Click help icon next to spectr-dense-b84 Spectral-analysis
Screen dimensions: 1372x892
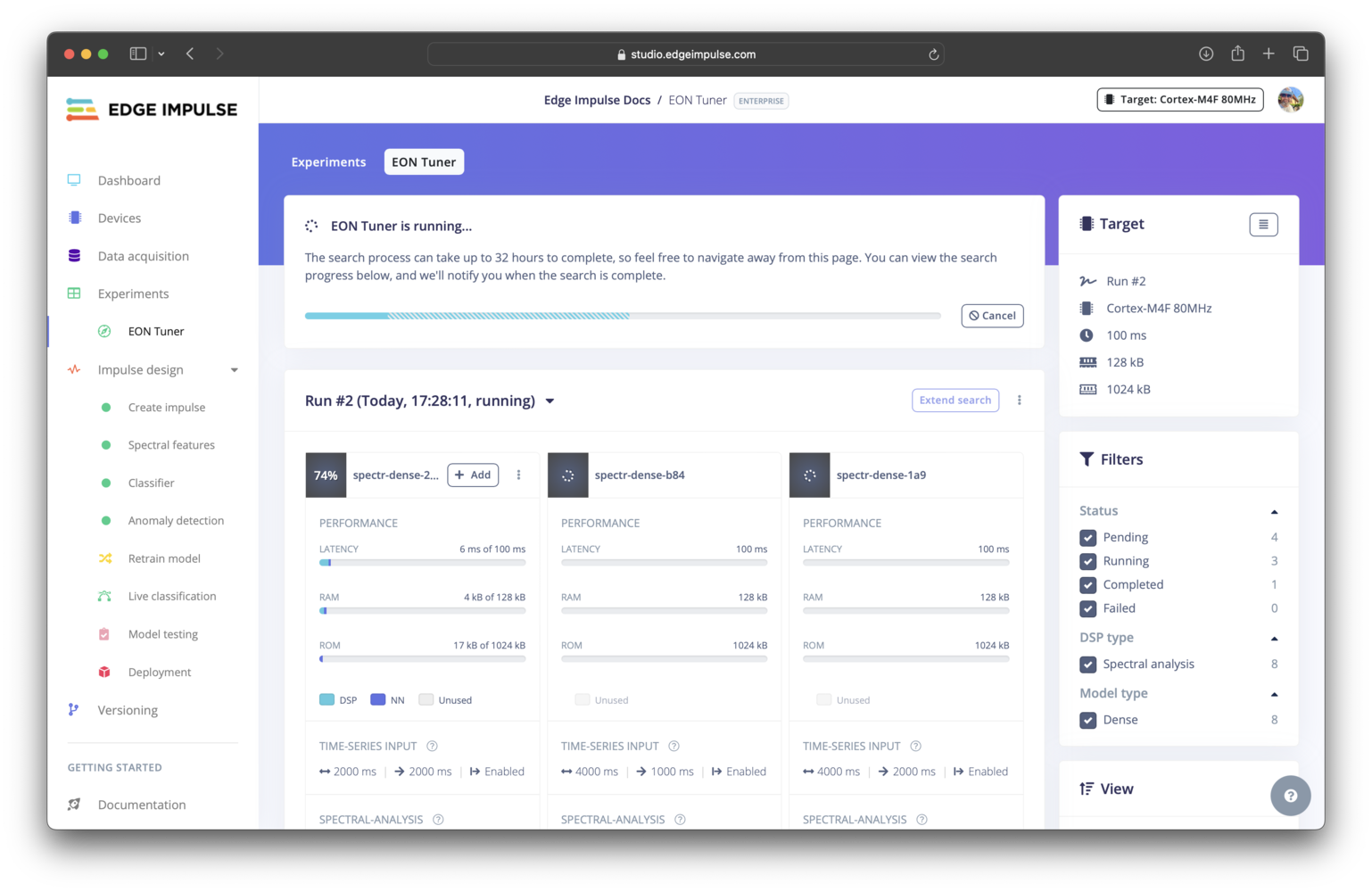pos(680,820)
